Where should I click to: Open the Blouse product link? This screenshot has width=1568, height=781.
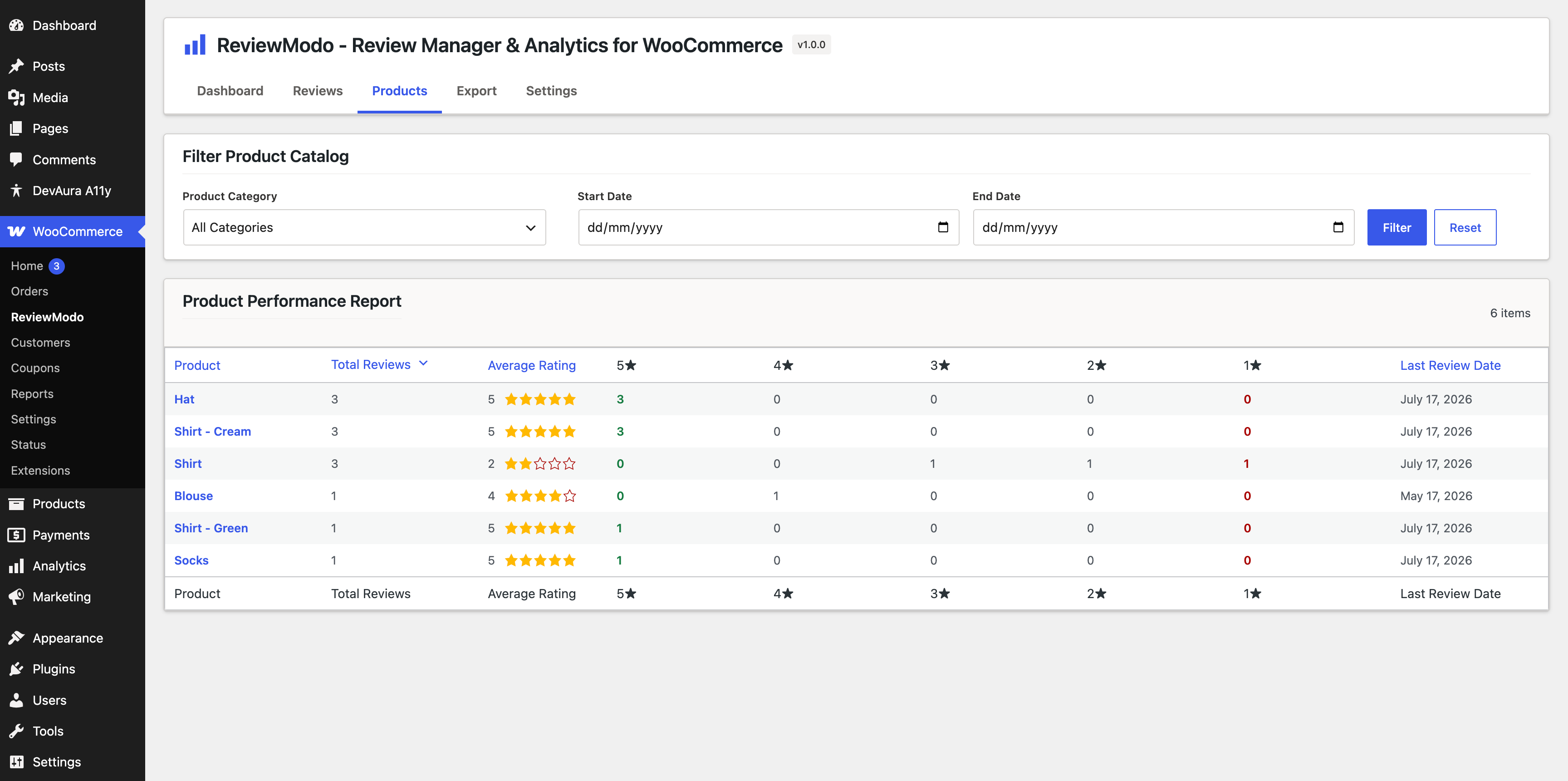(194, 496)
